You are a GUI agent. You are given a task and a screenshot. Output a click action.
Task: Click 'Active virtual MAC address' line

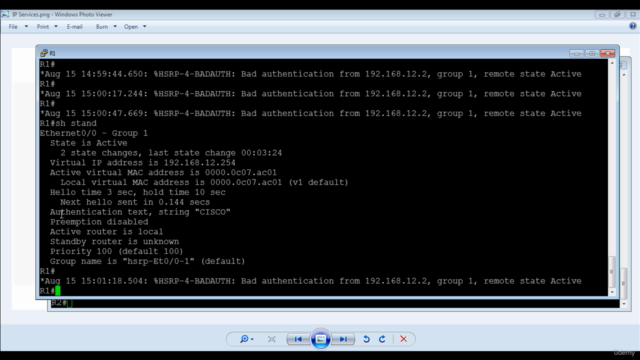point(163,172)
